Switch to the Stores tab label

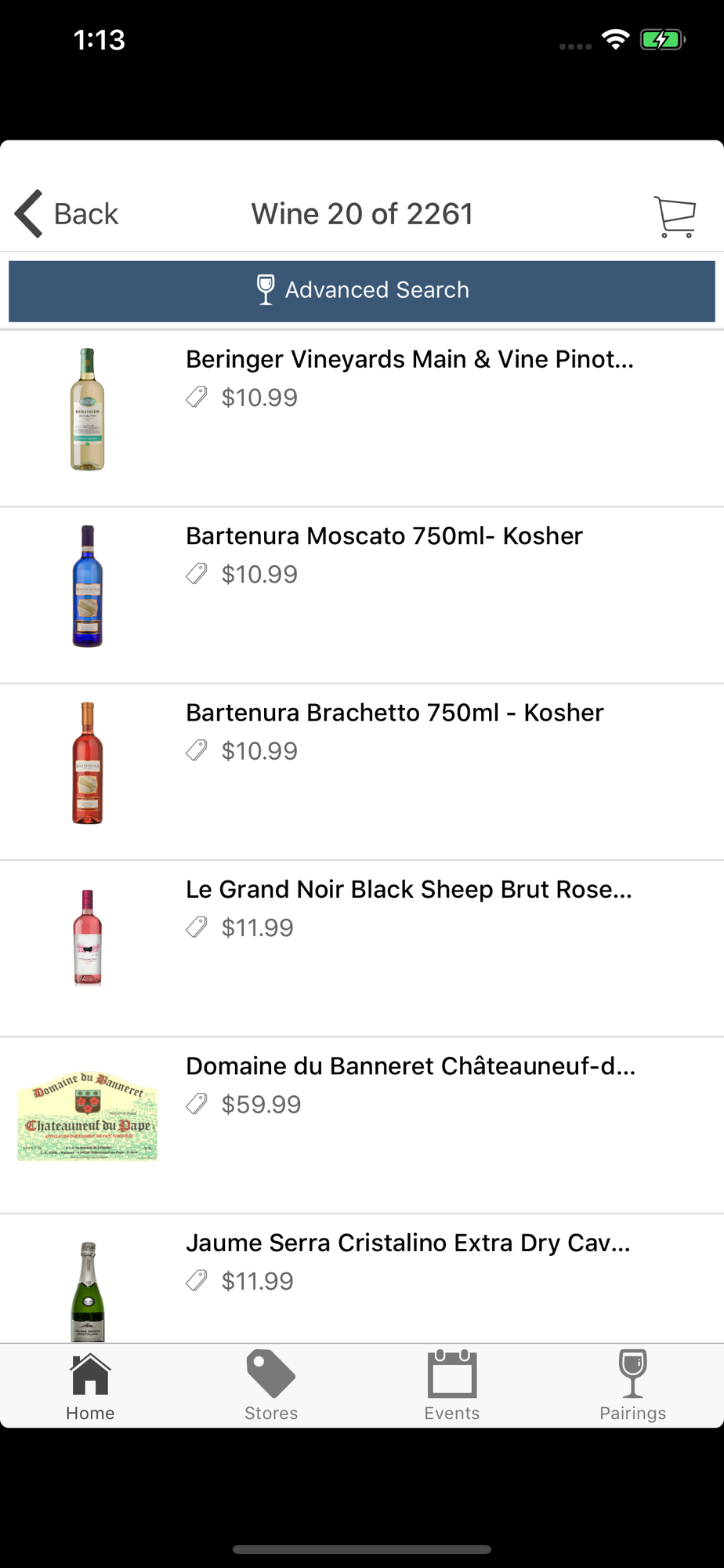tap(271, 1413)
